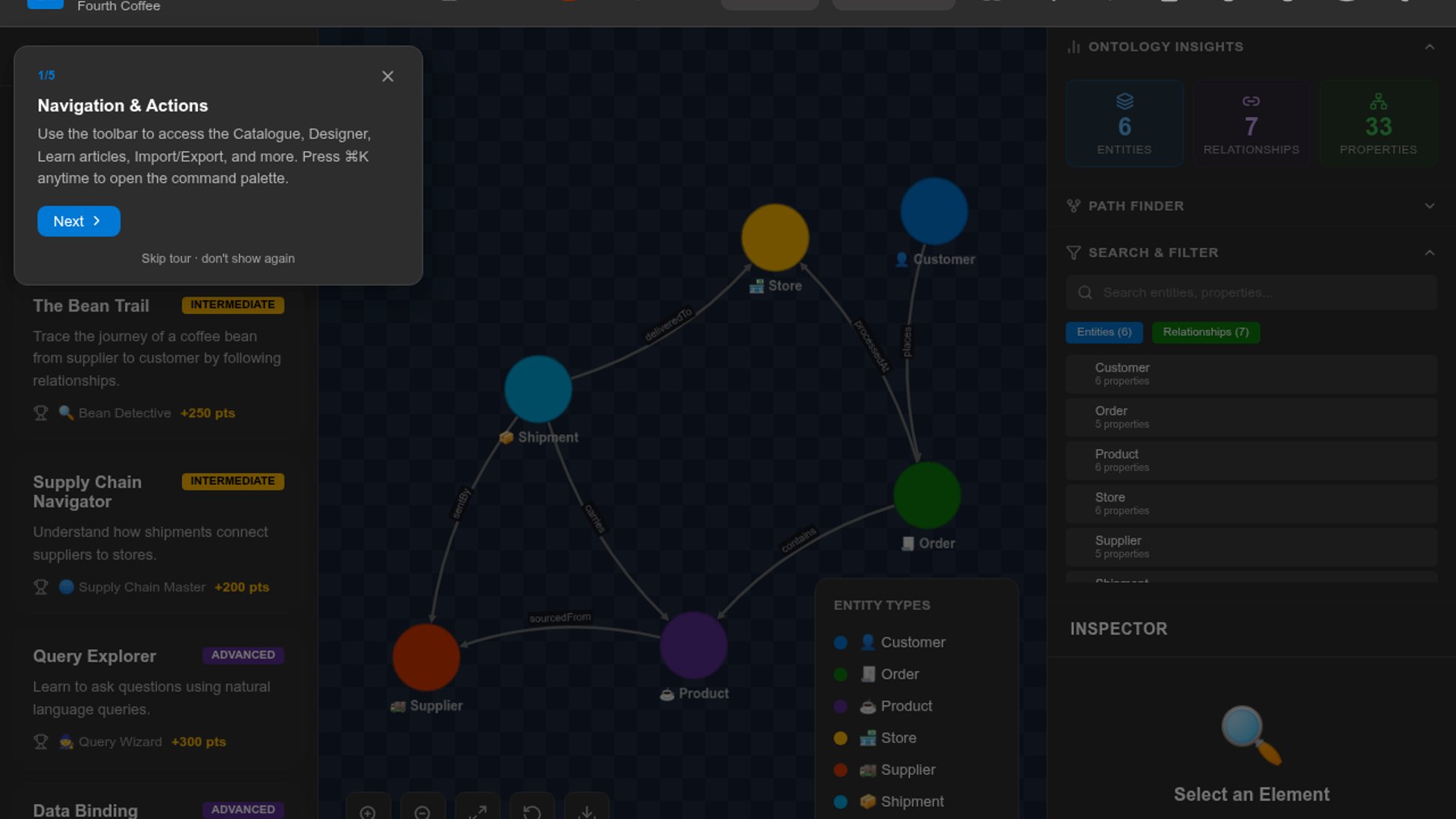Click Customer blue swatch in legend

pyautogui.click(x=840, y=642)
